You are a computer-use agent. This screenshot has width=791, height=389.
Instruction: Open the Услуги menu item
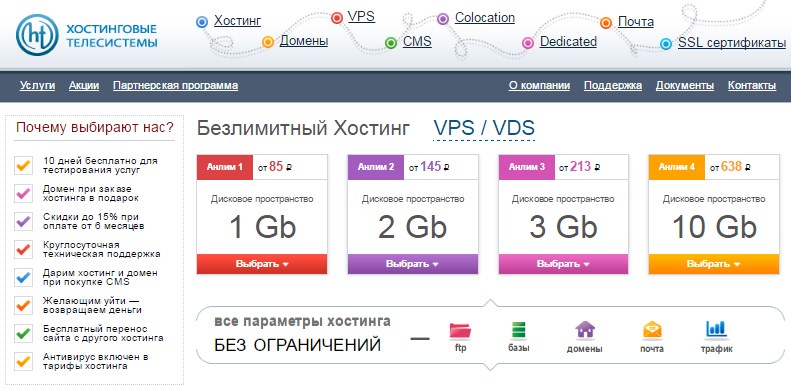coord(37,86)
